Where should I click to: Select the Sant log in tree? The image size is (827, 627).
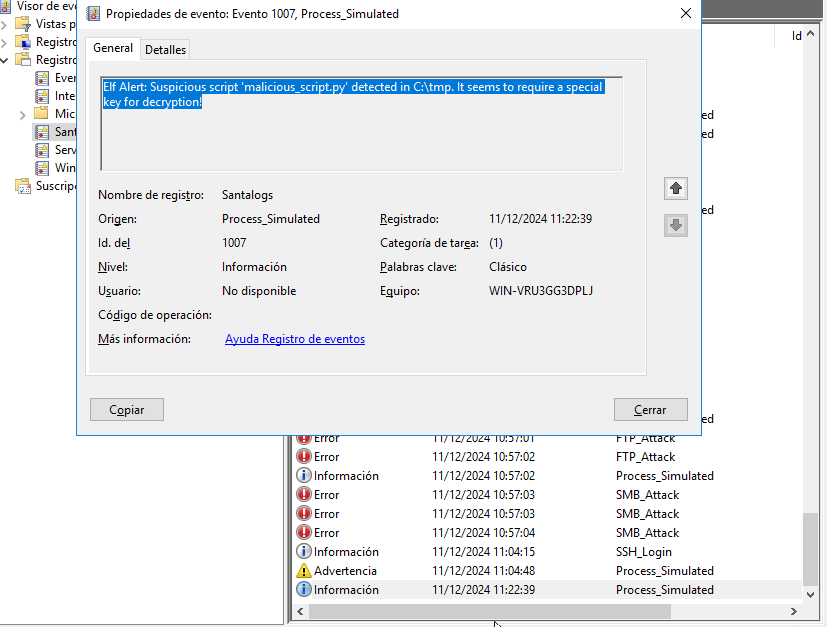[55, 132]
